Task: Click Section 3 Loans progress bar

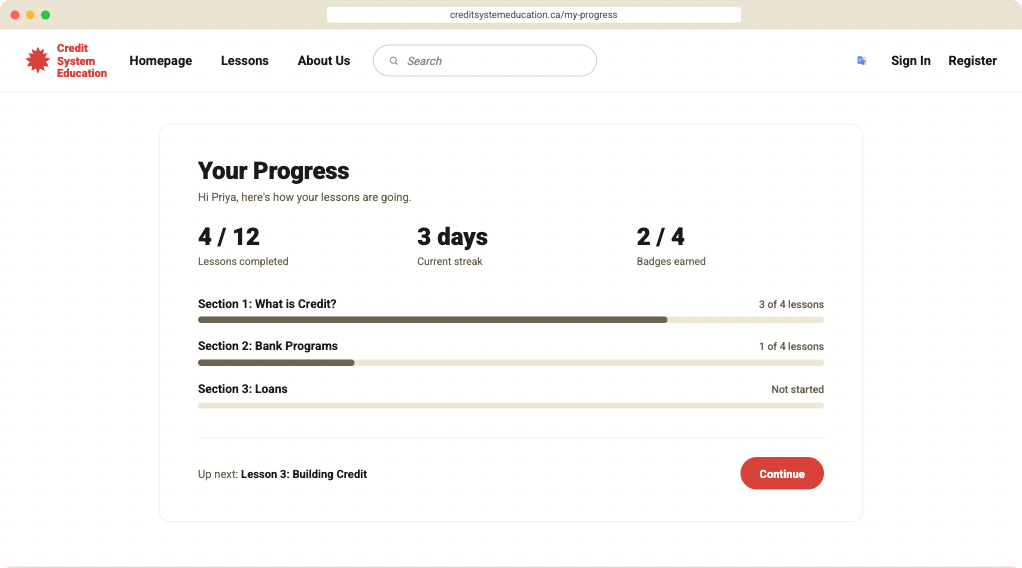Action: coord(511,406)
